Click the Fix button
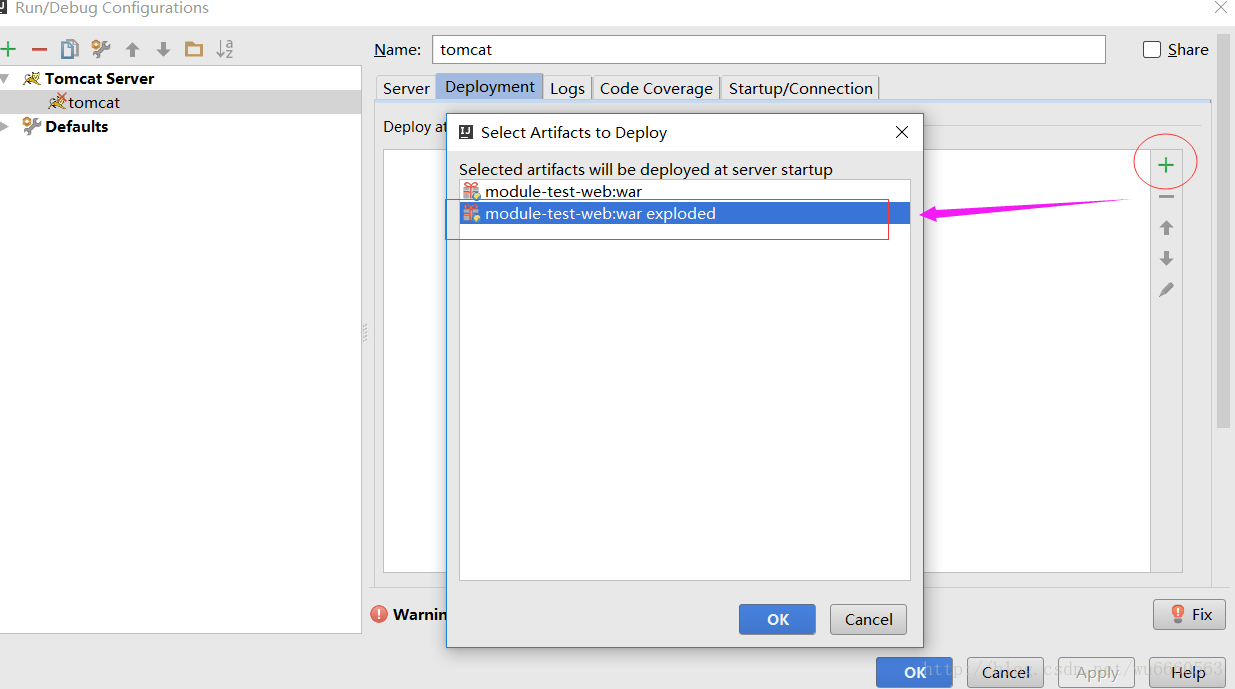Screen dimensions: 1235x689 click(1189, 613)
